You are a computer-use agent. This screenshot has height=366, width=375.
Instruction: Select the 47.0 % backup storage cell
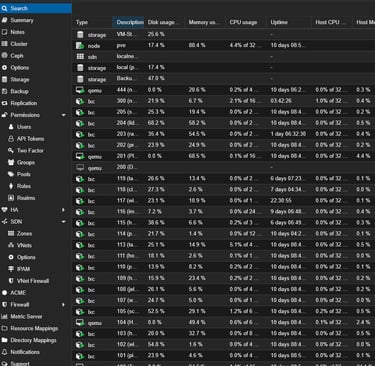pyautogui.click(x=156, y=79)
